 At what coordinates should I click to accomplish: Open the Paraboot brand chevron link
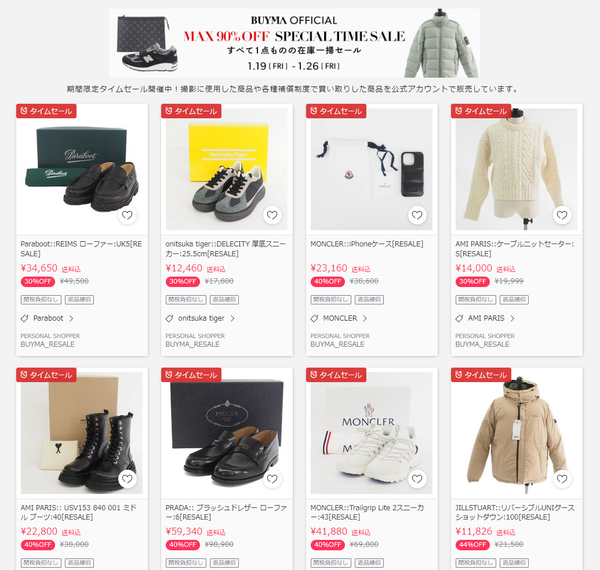click(71, 318)
